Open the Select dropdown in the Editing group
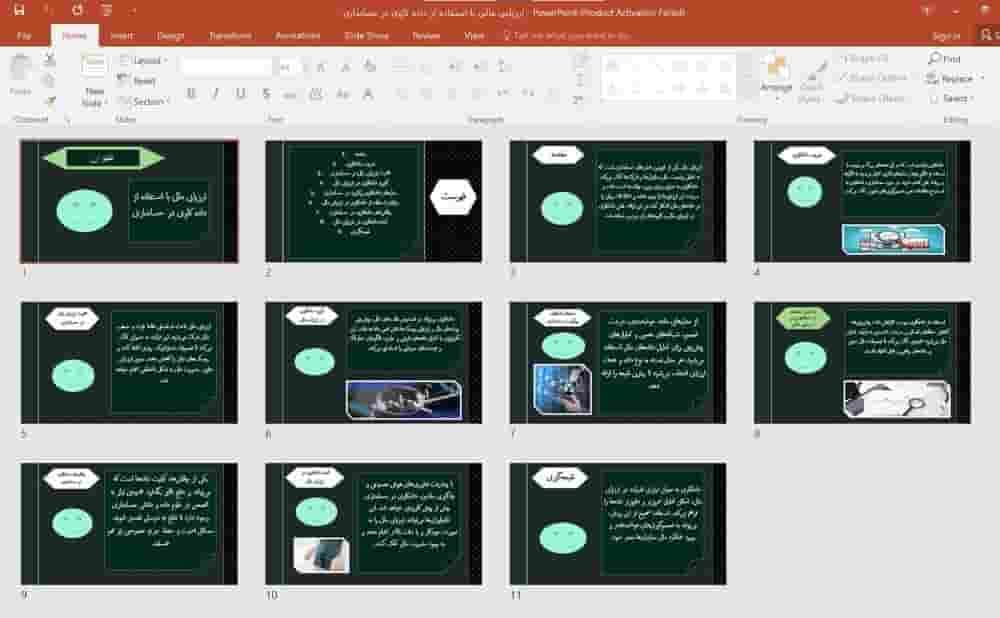The height and width of the screenshot is (618, 1000). pos(953,98)
